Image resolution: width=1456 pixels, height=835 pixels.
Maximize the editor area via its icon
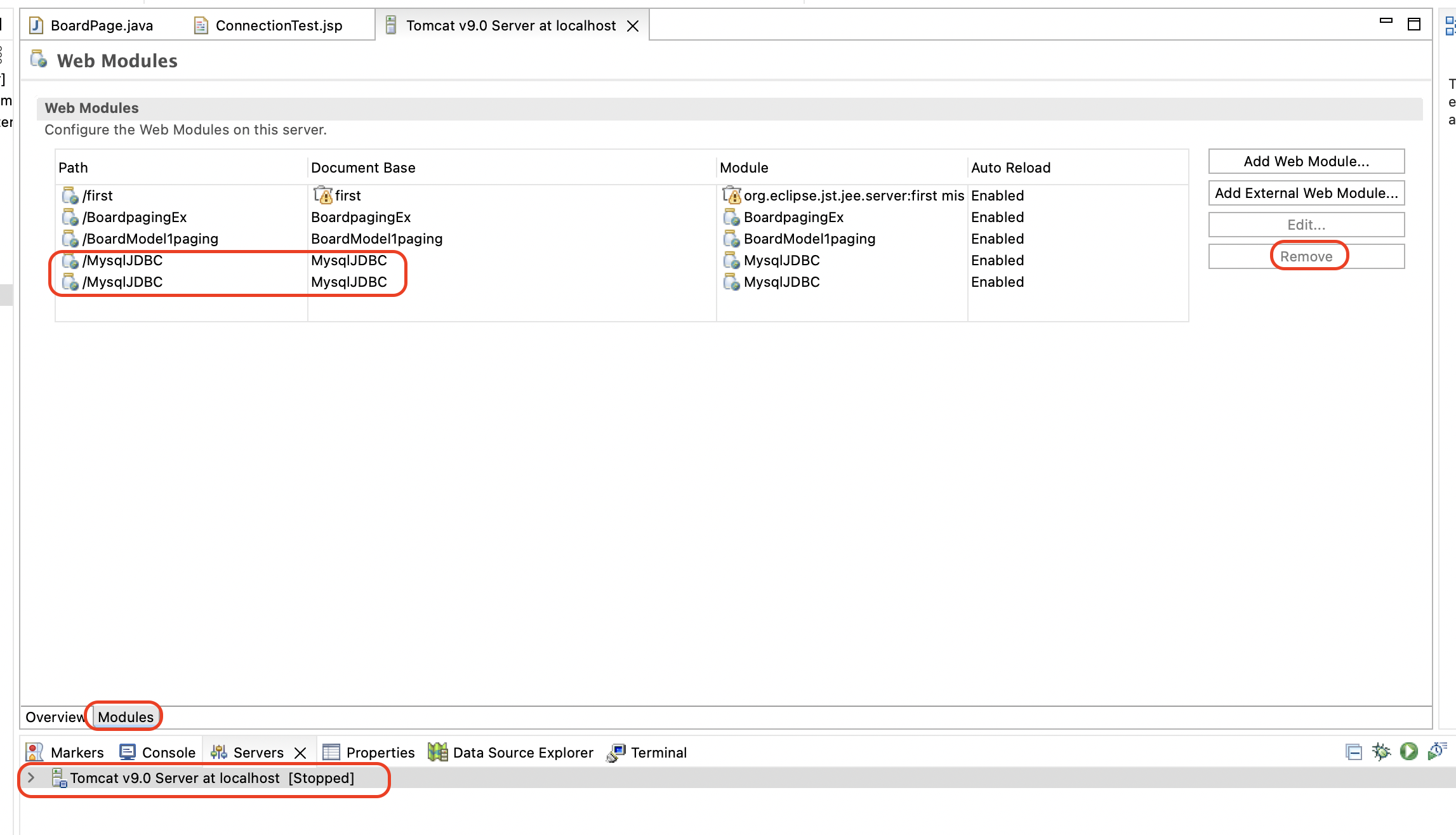coord(1414,24)
